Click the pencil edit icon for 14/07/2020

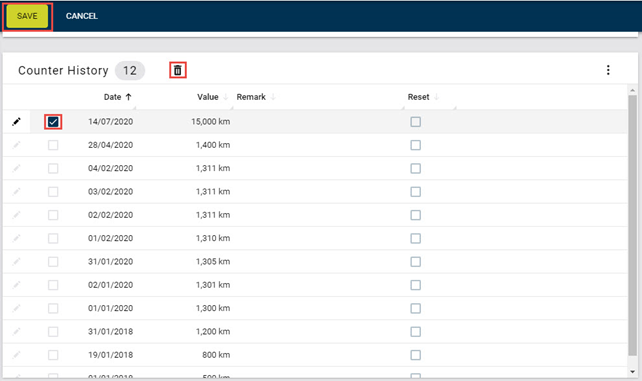tap(16, 122)
